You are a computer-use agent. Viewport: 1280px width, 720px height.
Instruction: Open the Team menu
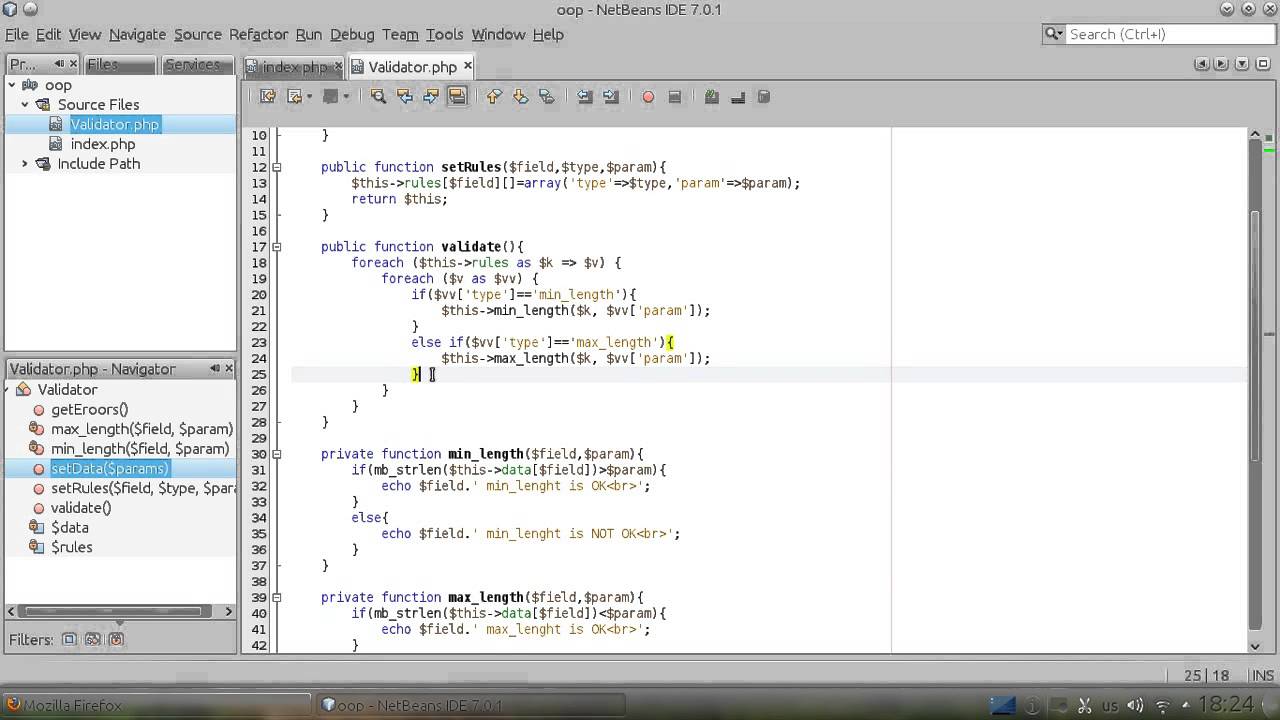pos(400,34)
